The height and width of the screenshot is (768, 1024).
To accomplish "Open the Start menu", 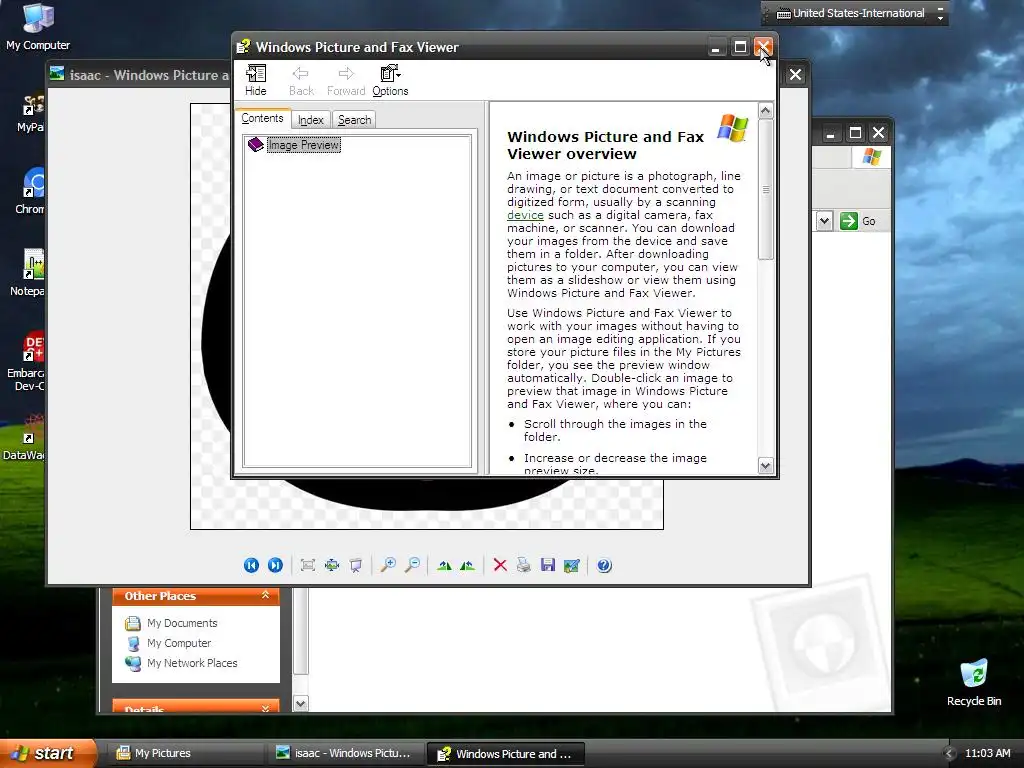I will 47,753.
